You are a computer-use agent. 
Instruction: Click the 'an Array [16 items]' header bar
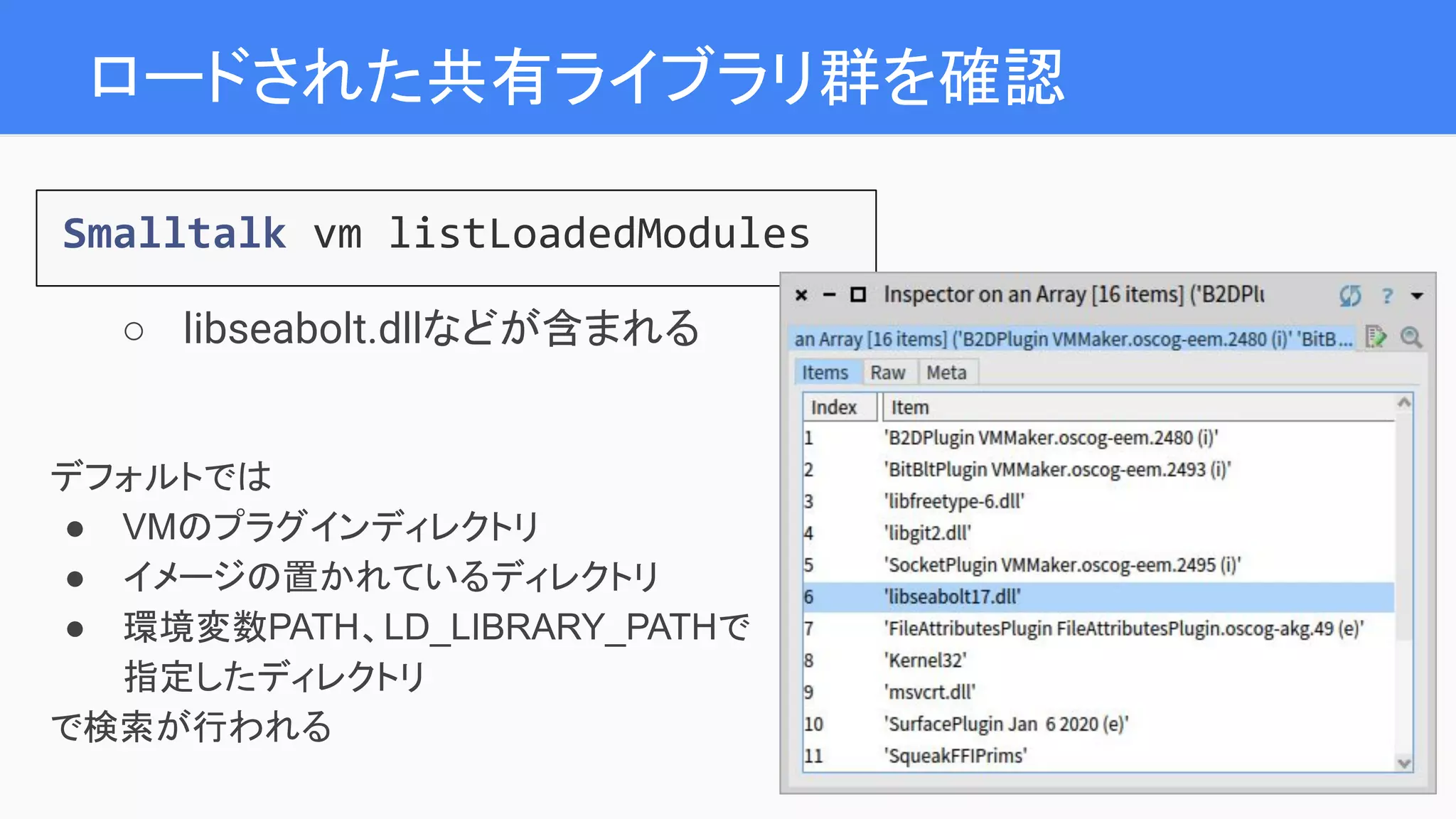click(x=1074, y=339)
